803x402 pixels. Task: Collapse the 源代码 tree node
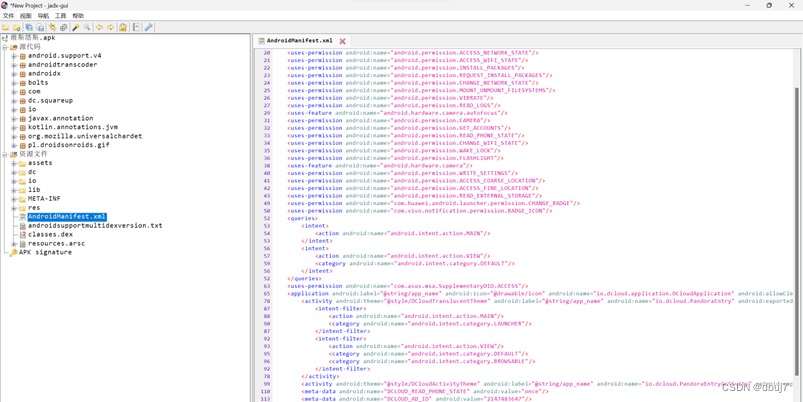click(x=5, y=47)
